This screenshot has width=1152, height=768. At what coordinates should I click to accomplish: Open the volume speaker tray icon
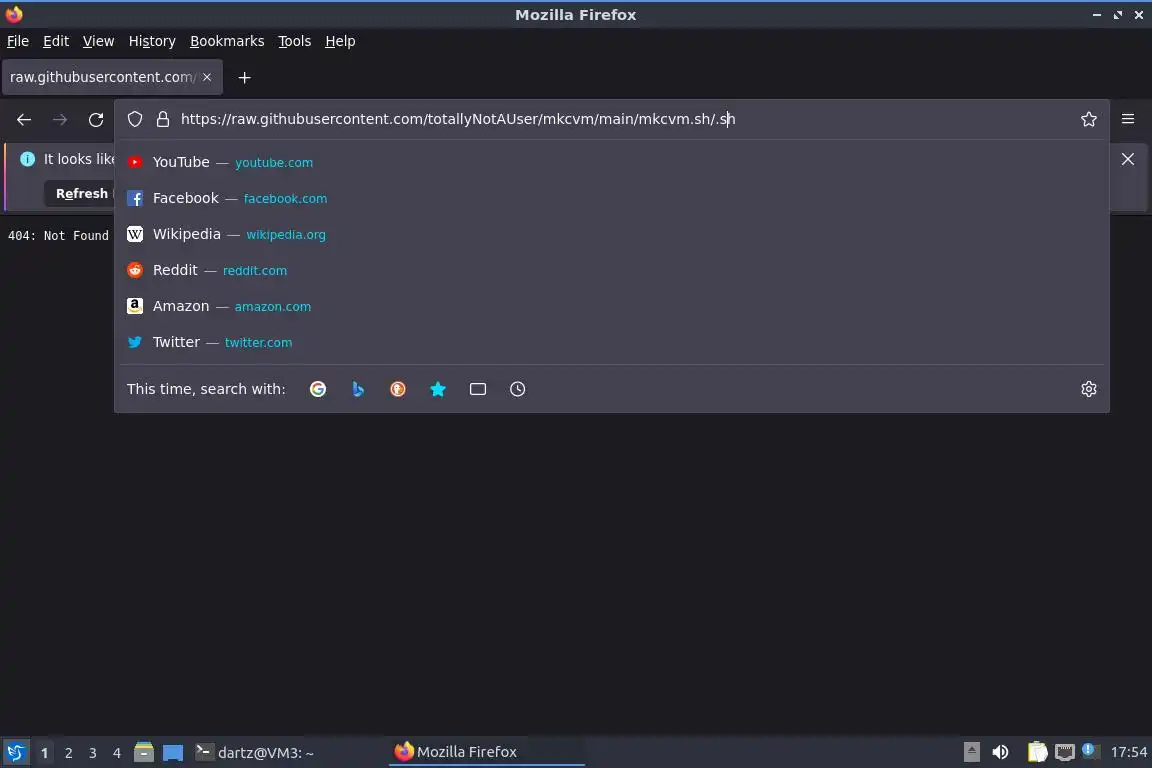(1000, 752)
